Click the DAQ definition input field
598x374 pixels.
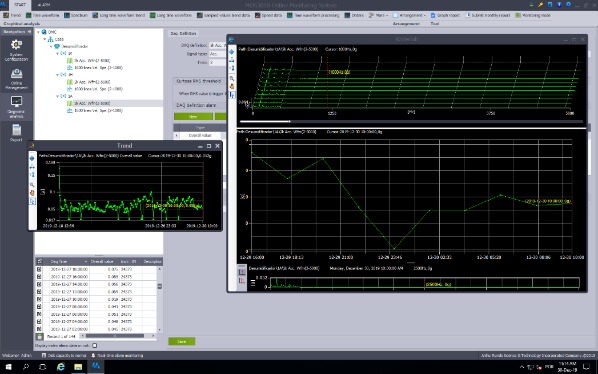pyautogui.click(x=217, y=45)
